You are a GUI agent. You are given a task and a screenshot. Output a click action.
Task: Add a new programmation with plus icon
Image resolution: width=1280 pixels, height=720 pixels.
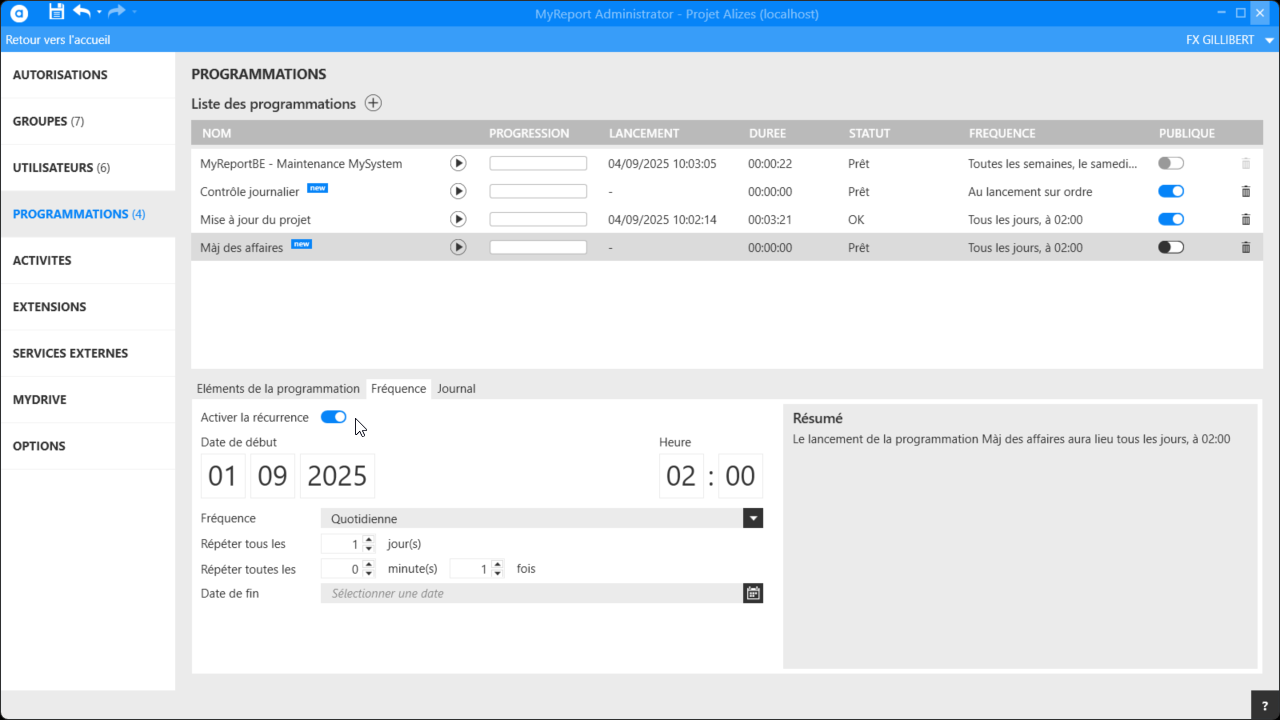pyautogui.click(x=373, y=103)
